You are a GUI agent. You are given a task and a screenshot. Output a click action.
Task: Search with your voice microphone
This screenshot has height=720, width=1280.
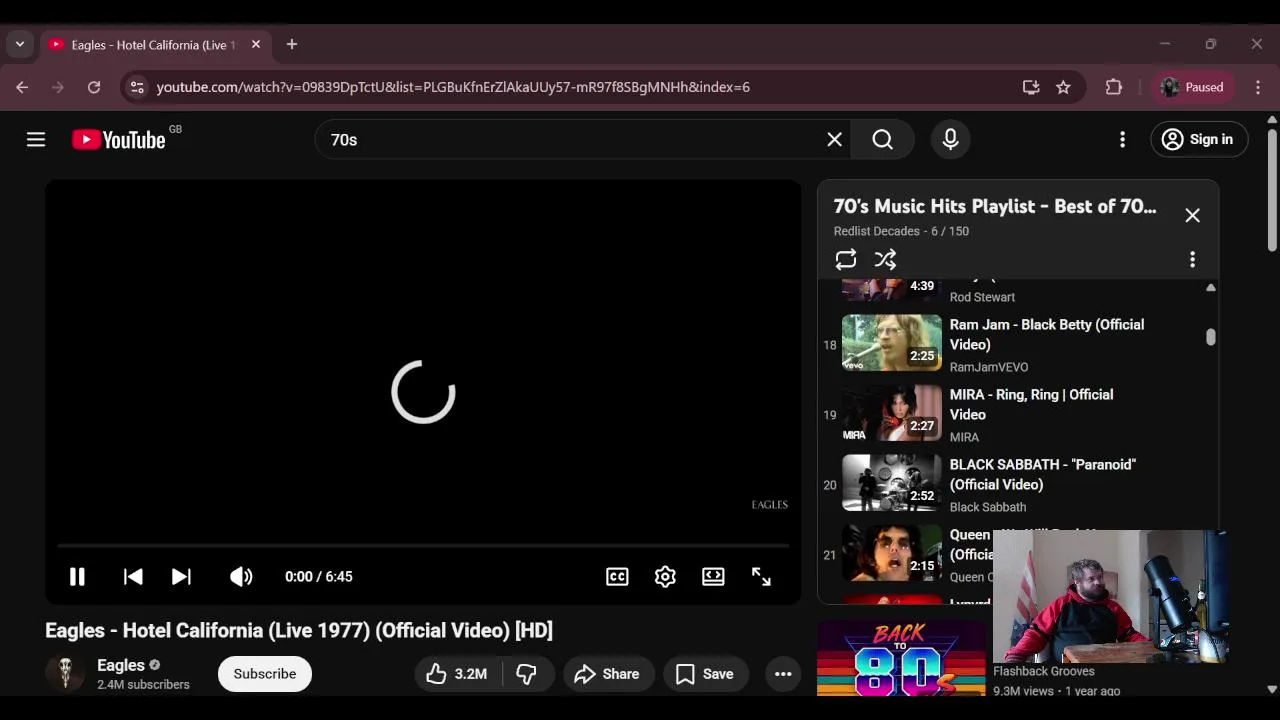tap(950, 140)
